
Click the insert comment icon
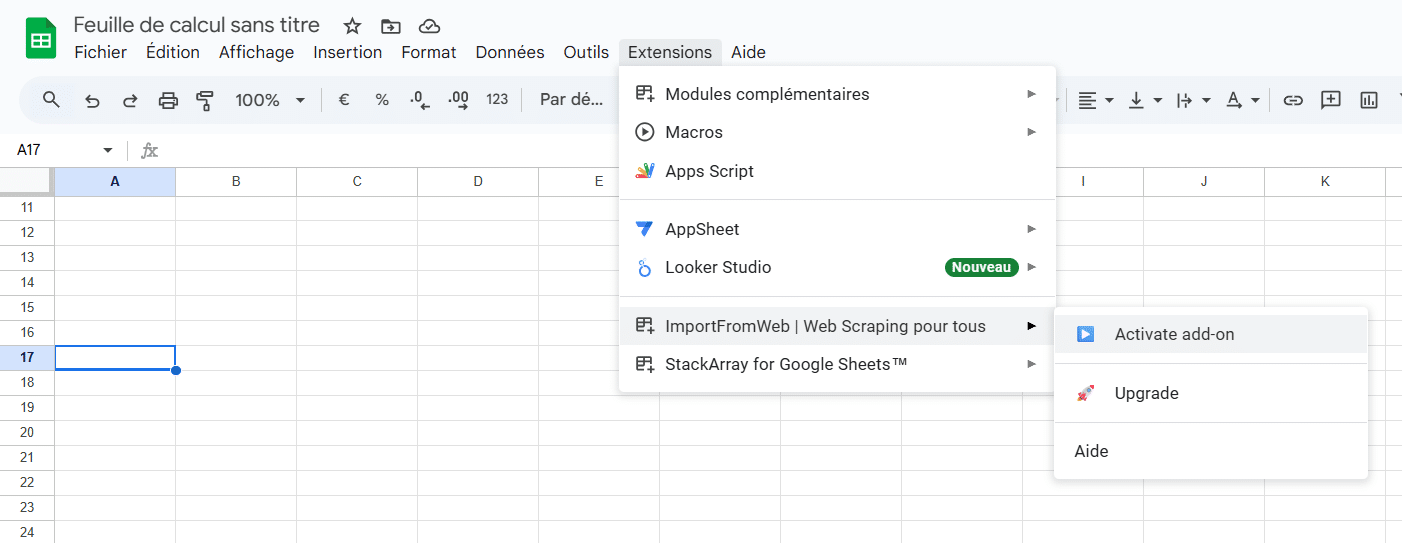coord(1330,100)
